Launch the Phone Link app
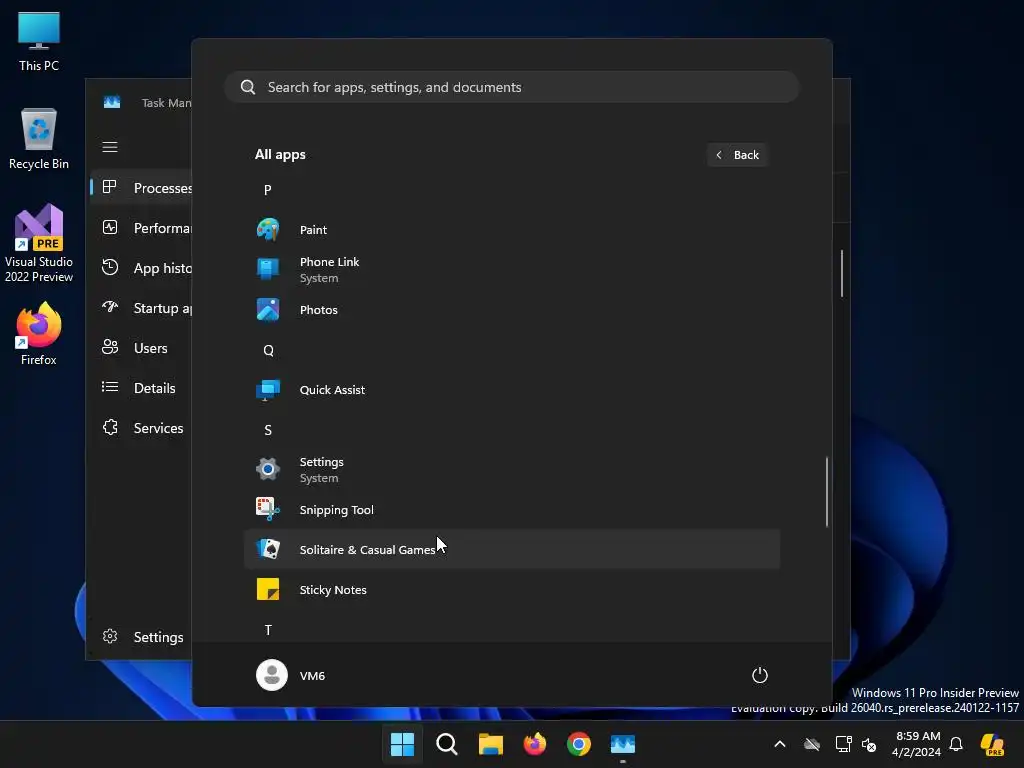 pos(512,270)
